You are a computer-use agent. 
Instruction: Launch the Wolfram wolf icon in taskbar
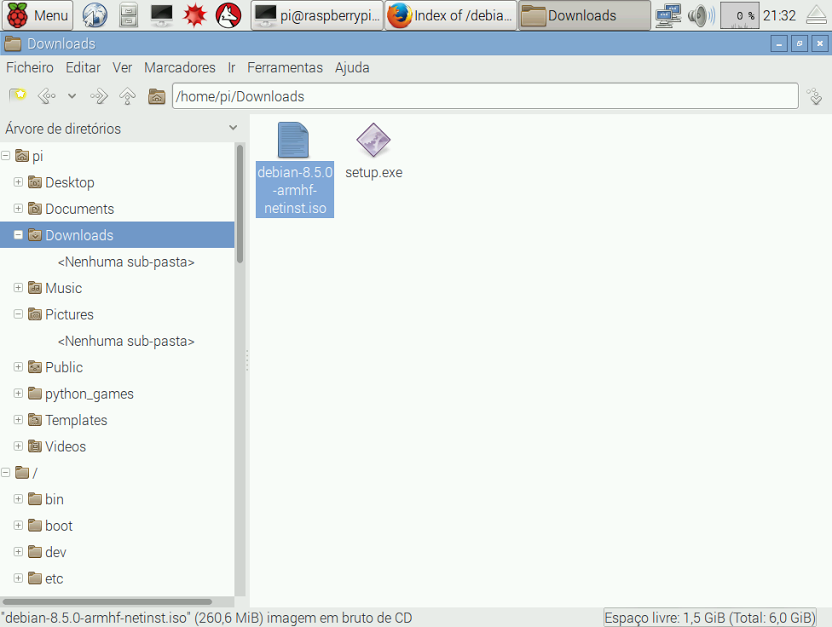click(x=229, y=15)
